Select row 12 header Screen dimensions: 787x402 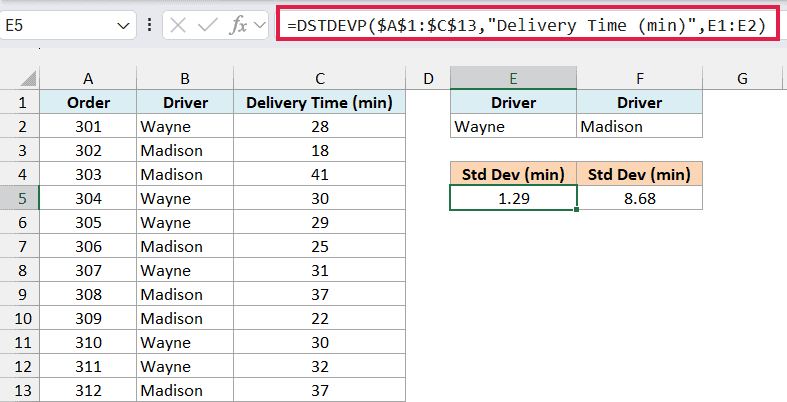(x=22, y=366)
